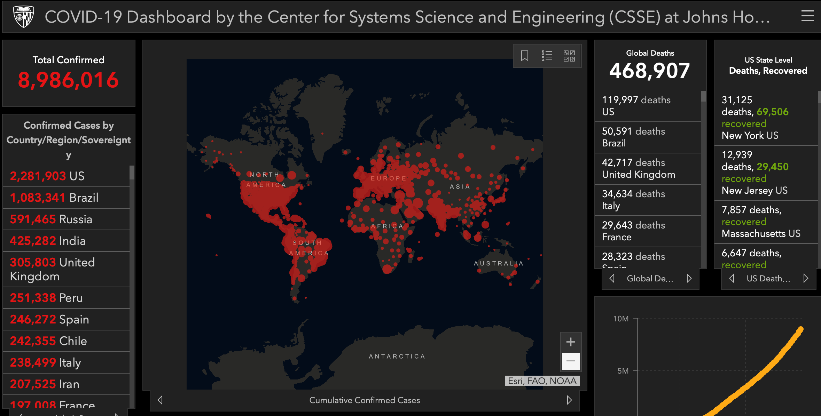821x416 pixels.
Task: Select the Global Deaths tab label
Action: [x=650, y=278]
